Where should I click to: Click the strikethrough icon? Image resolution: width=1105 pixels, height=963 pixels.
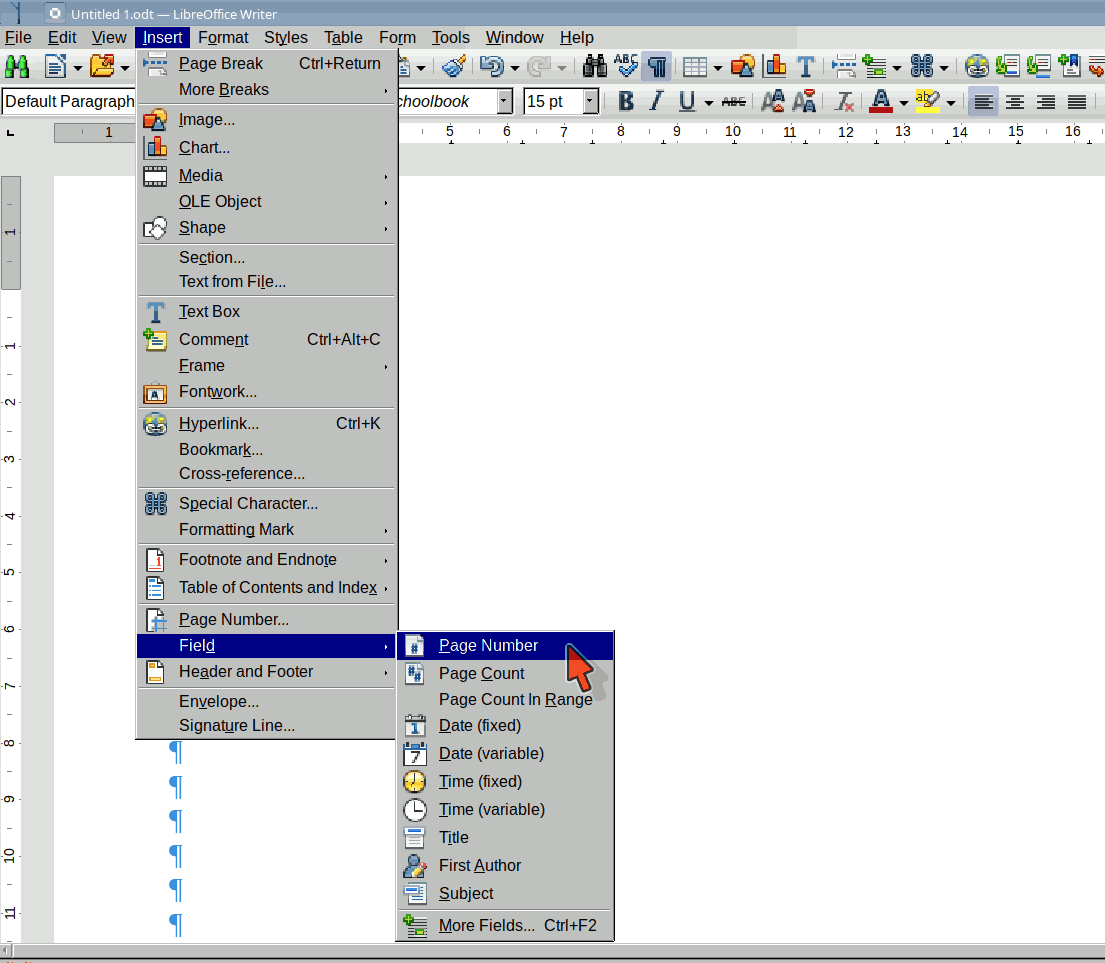[733, 101]
